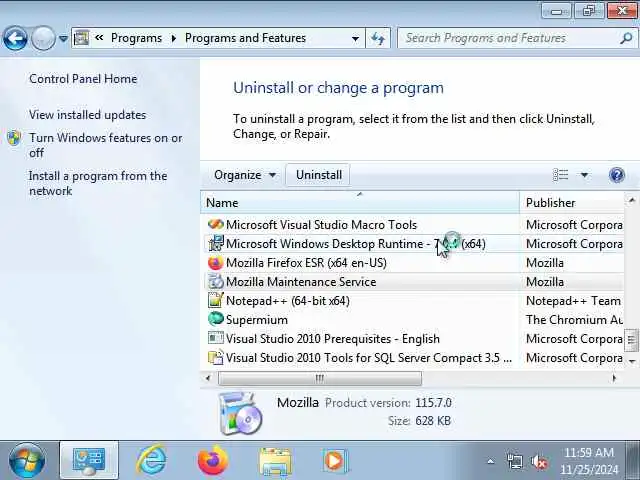Click The Chromium publisher cell for Supermium
Viewport: 640px width, 480px height.
(x=574, y=320)
